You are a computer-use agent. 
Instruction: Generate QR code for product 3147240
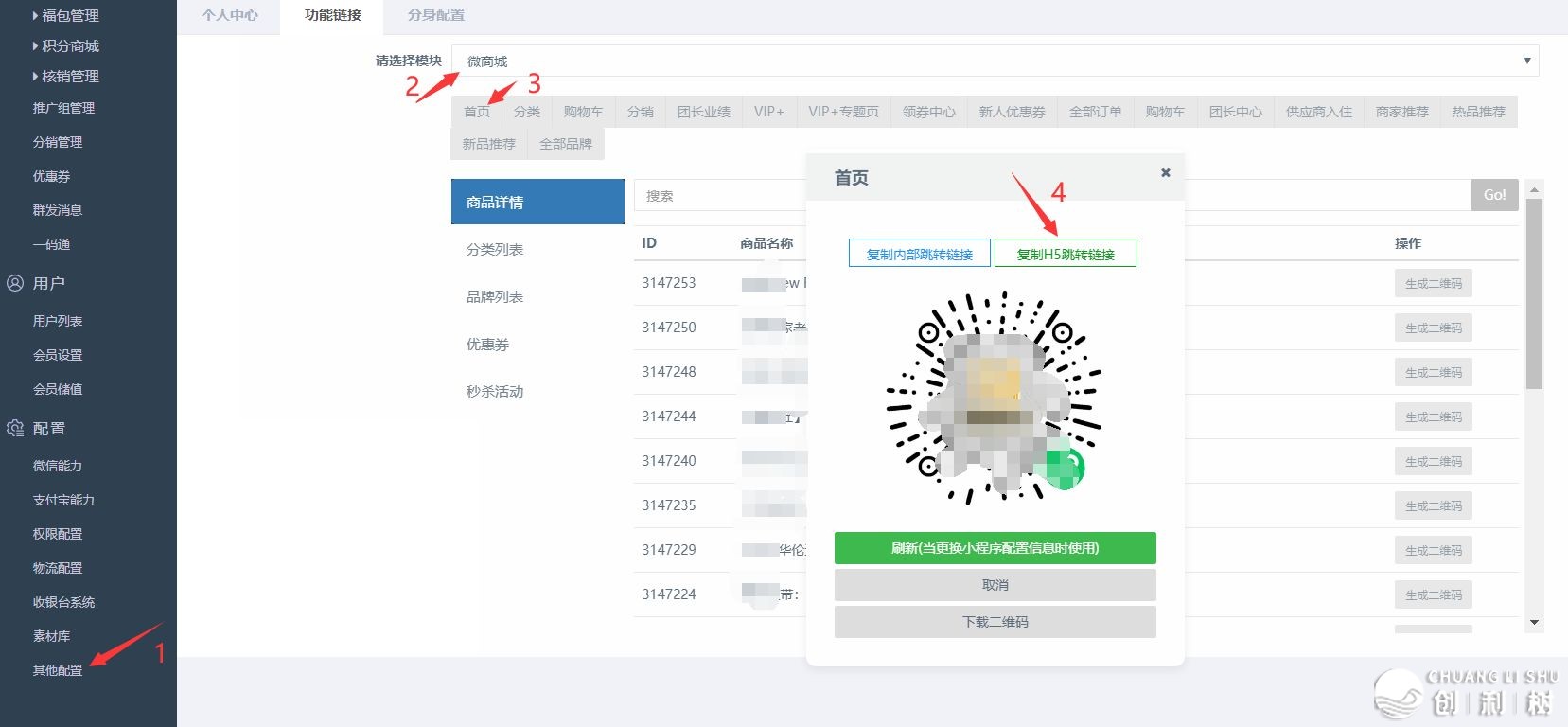[1434, 461]
